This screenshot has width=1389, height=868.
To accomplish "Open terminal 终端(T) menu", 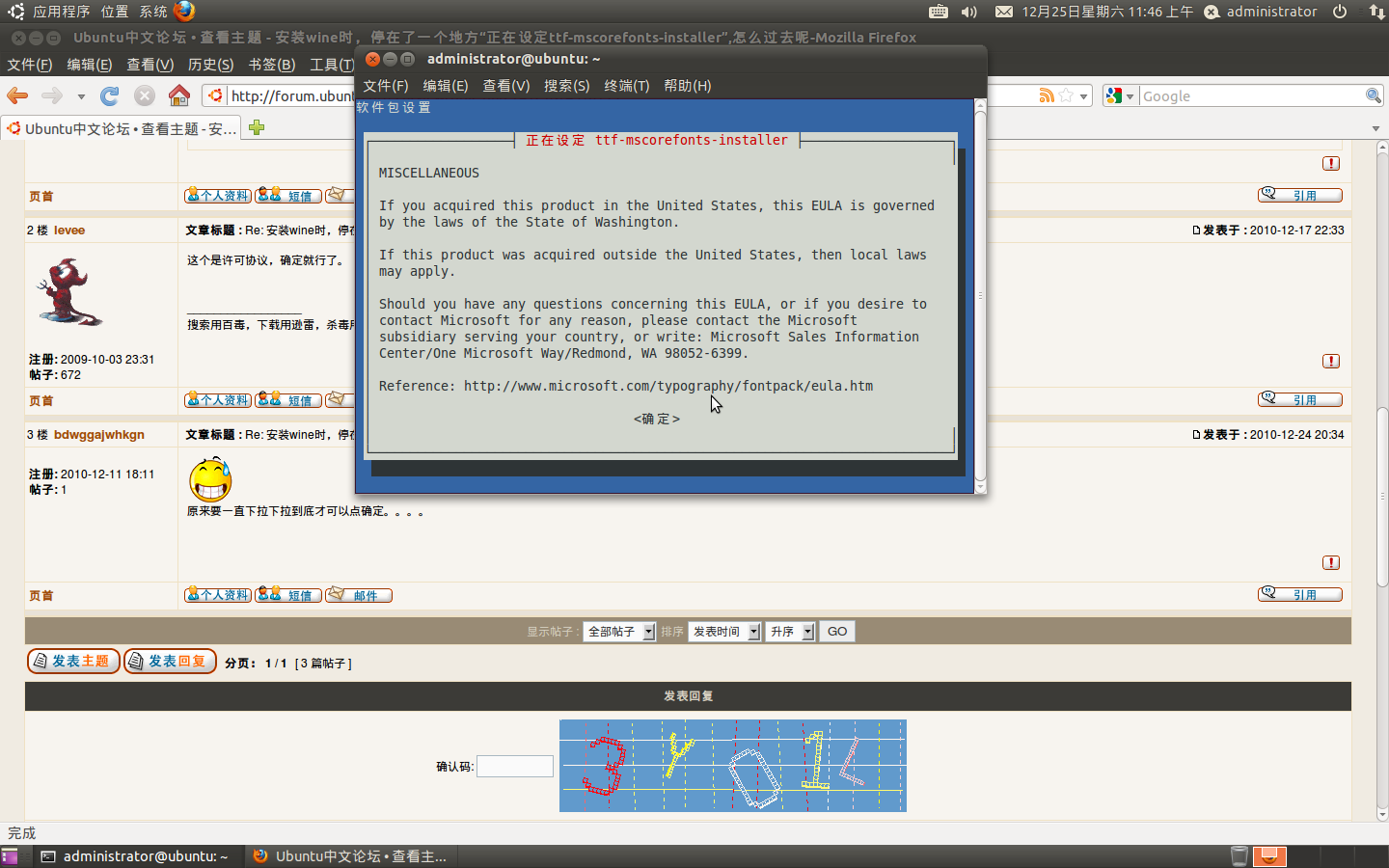I will (x=627, y=86).
